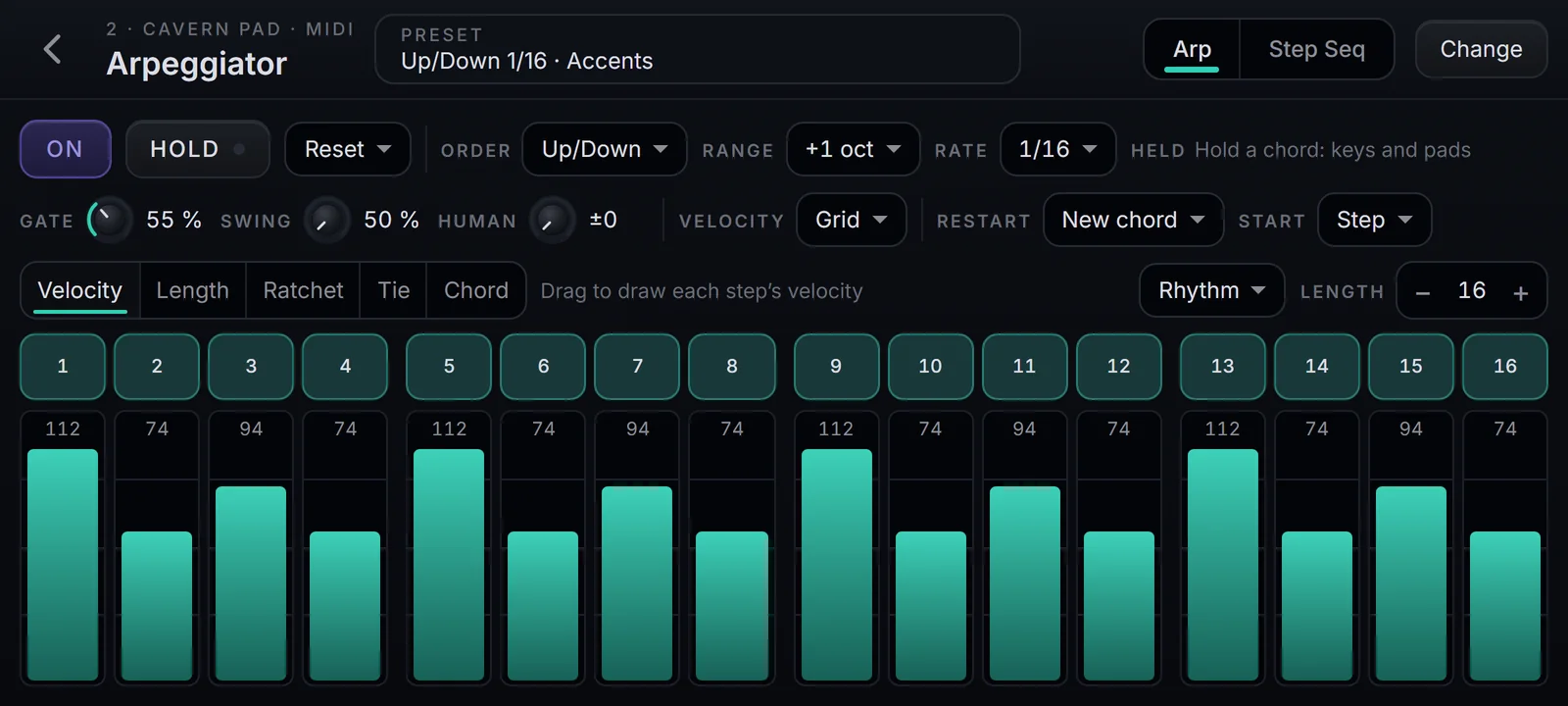
Task: Toggle step 1 button
Action: (63, 367)
